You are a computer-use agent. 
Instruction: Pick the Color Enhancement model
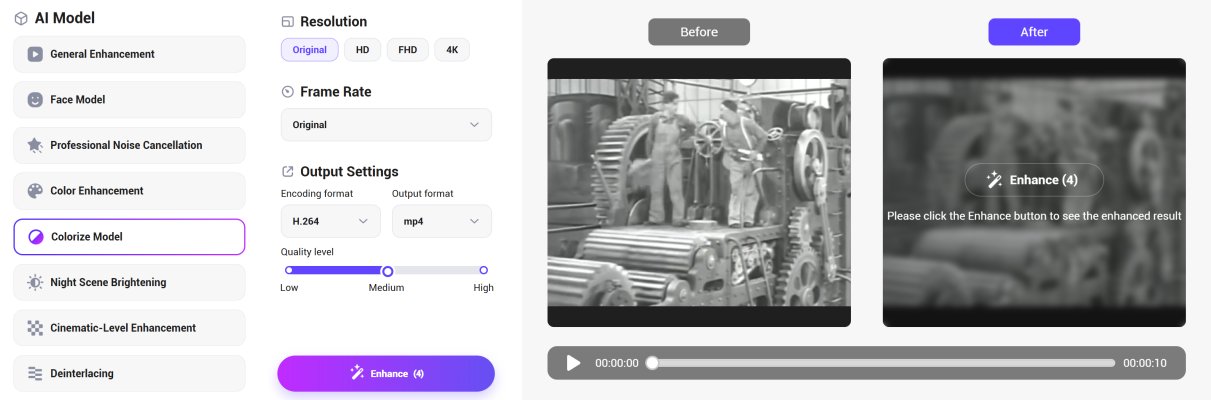click(129, 191)
